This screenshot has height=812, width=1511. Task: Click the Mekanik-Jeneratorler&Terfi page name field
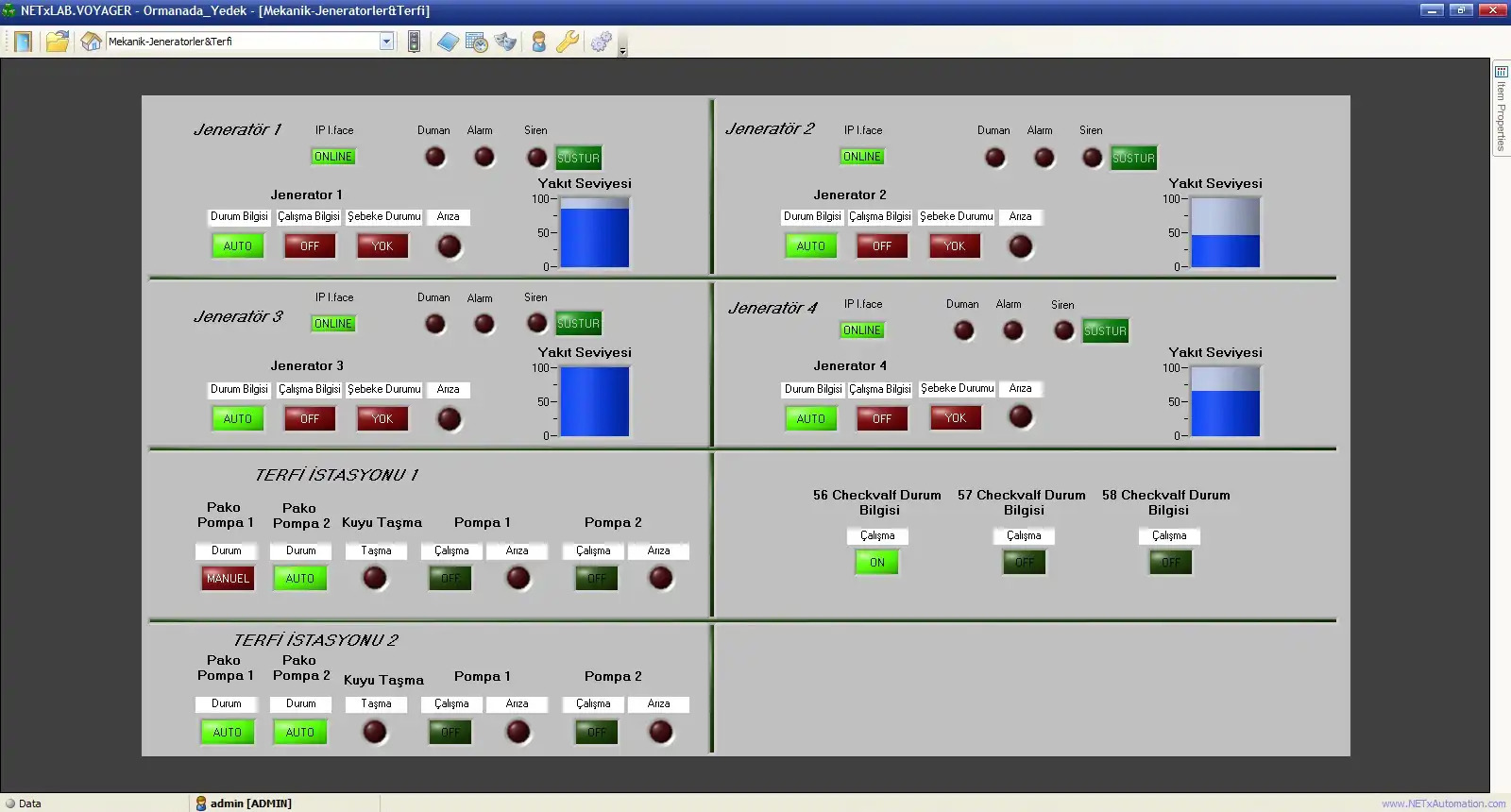click(x=242, y=42)
